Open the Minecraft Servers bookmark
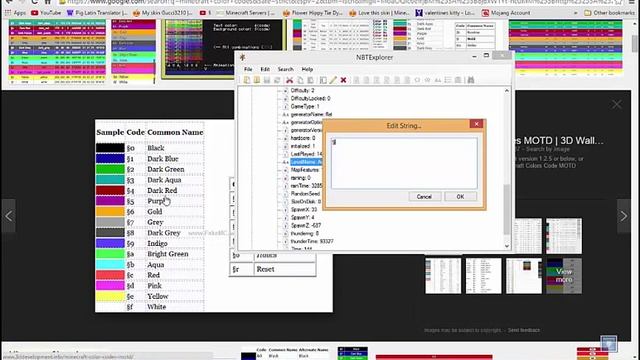The image size is (640, 360). pos(246,13)
